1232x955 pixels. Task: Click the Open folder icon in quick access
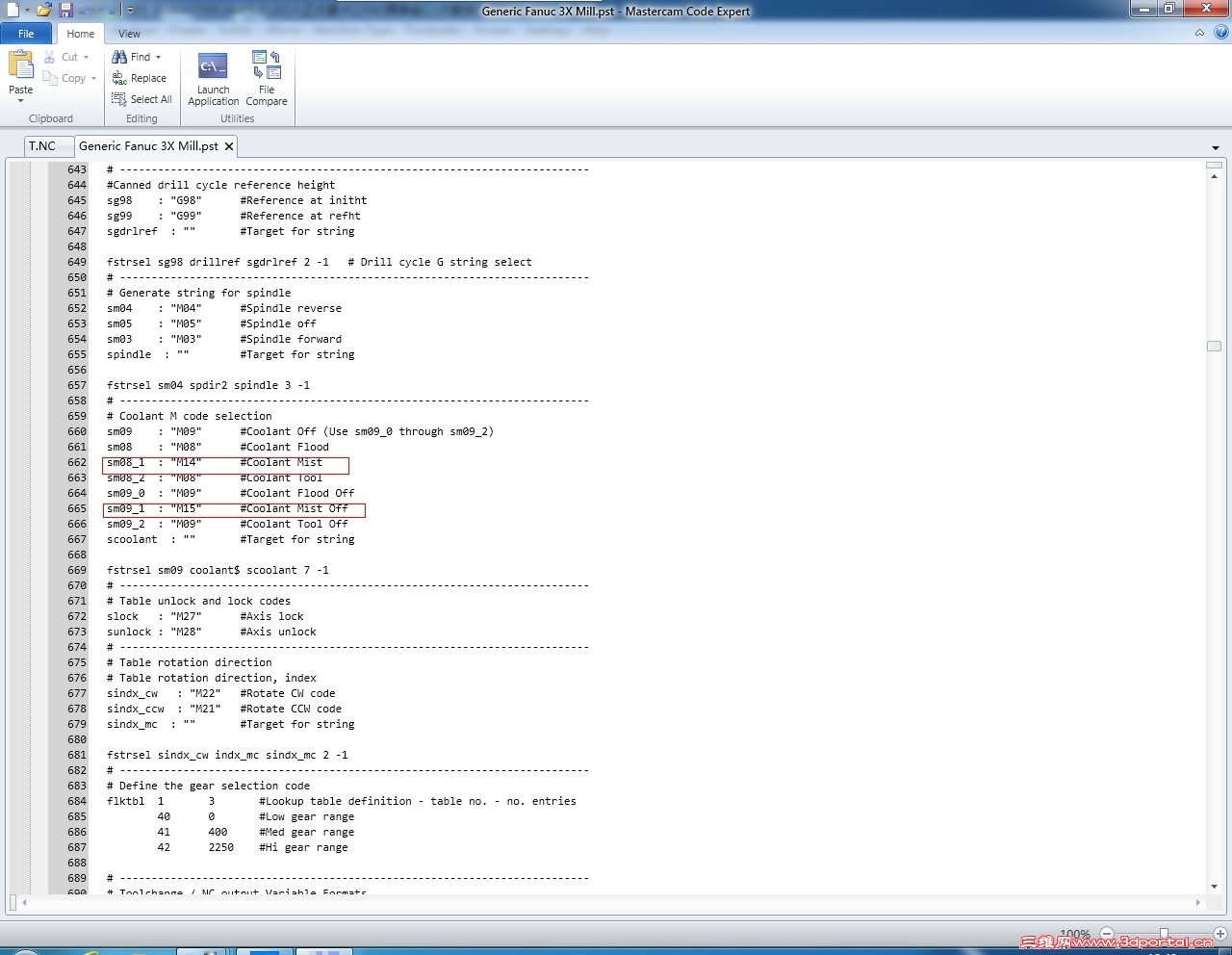point(43,10)
